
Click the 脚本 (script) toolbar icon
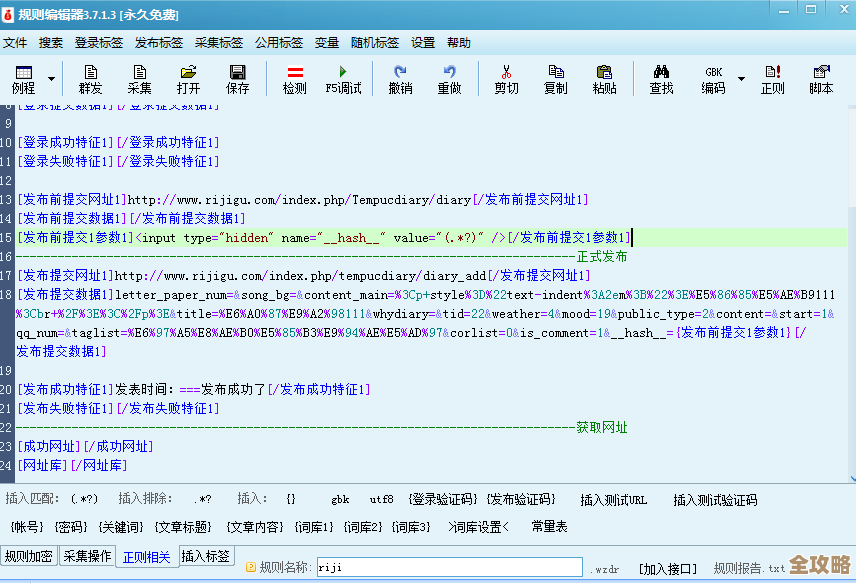[821, 79]
